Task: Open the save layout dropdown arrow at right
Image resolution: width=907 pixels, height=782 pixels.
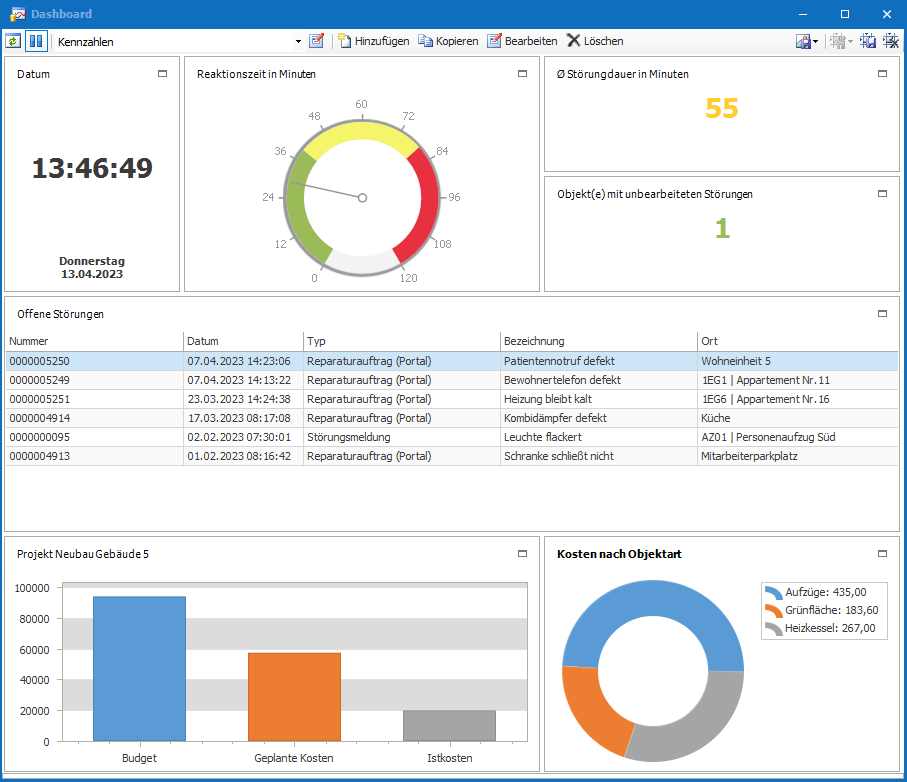Action: (816, 42)
